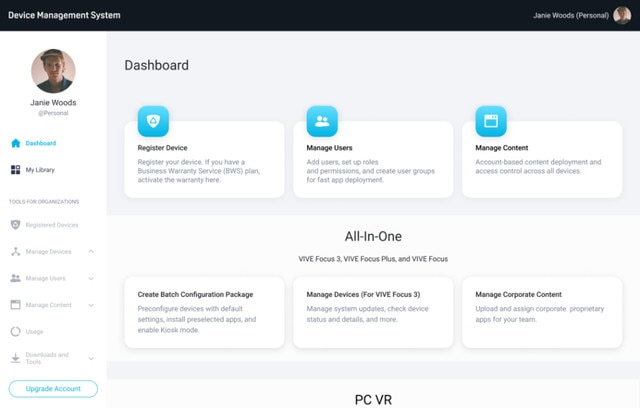Viewport: 640px width, 408px height.
Task: Click the Manage Users blue tile icon
Action: (322, 121)
